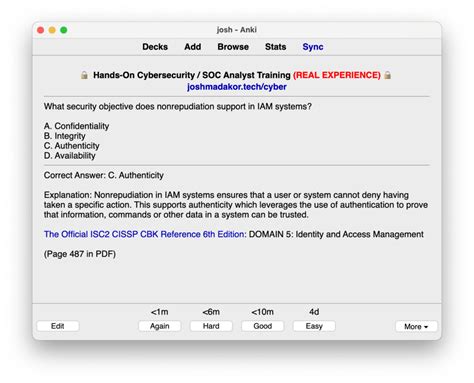Click the right lock icon after REAL EXPERIENCE
This screenshot has height=383, width=474.
387,75
